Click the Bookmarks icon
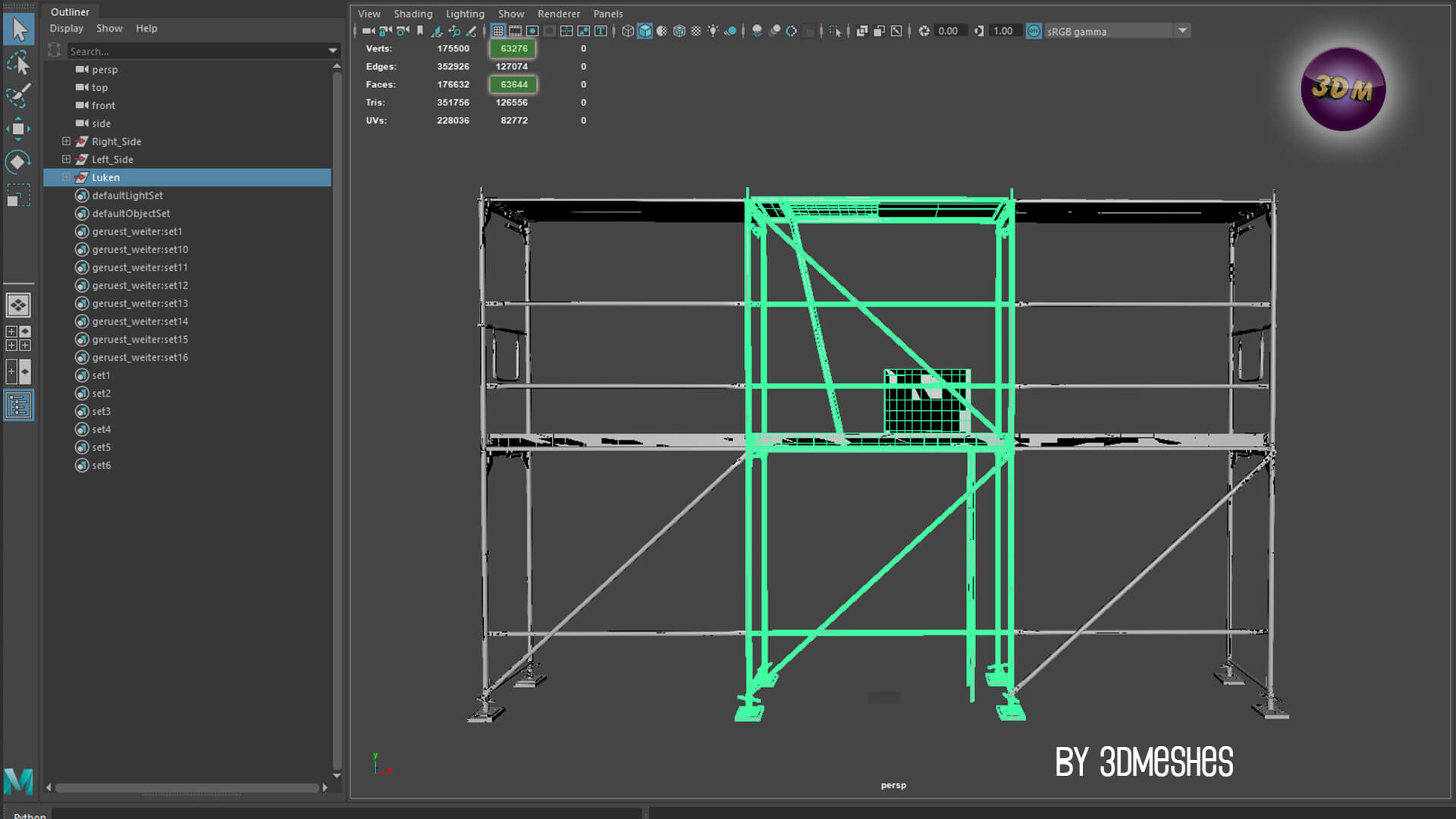Viewport: 1456px width, 819px height. pos(420,31)
